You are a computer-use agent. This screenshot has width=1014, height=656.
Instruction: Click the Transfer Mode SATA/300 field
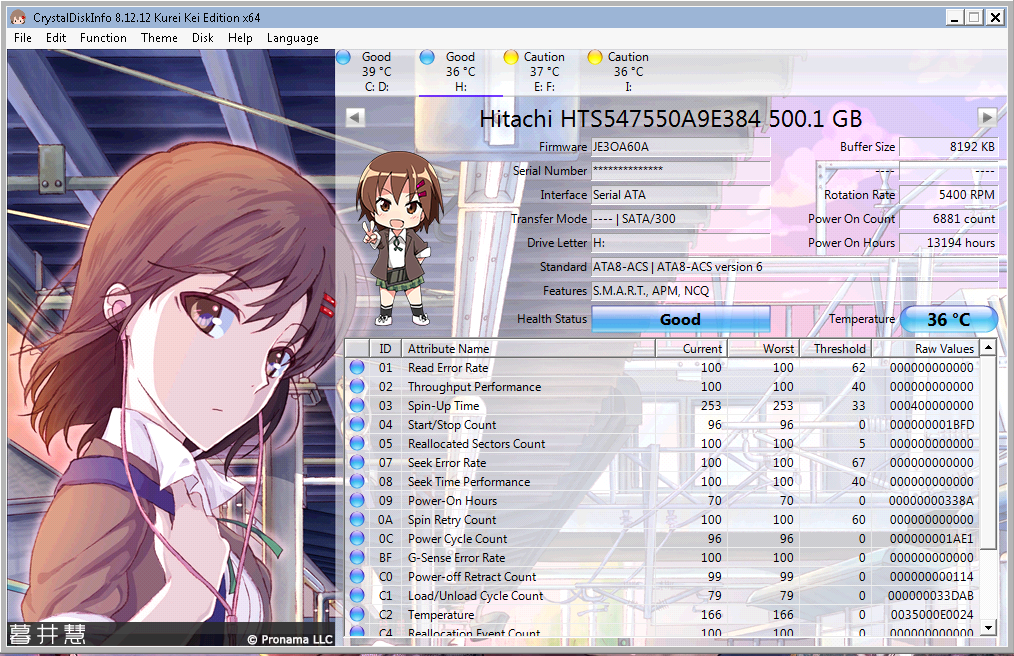pyautogui.click(x=680, y=219)
